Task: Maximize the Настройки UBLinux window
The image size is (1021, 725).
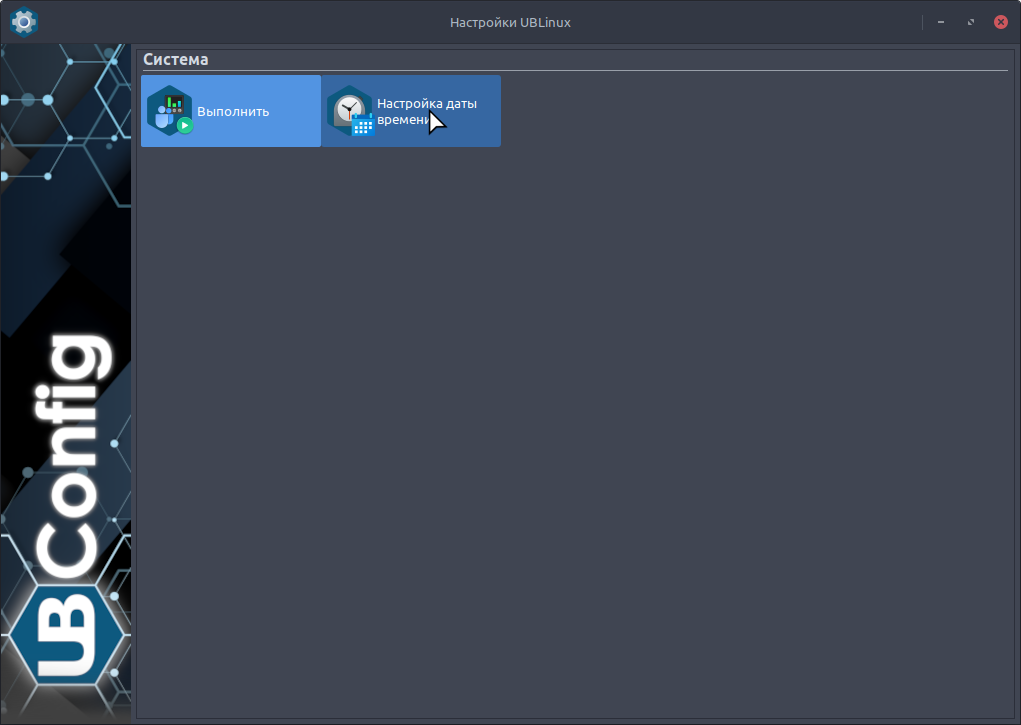Action: tap(971, 22)
